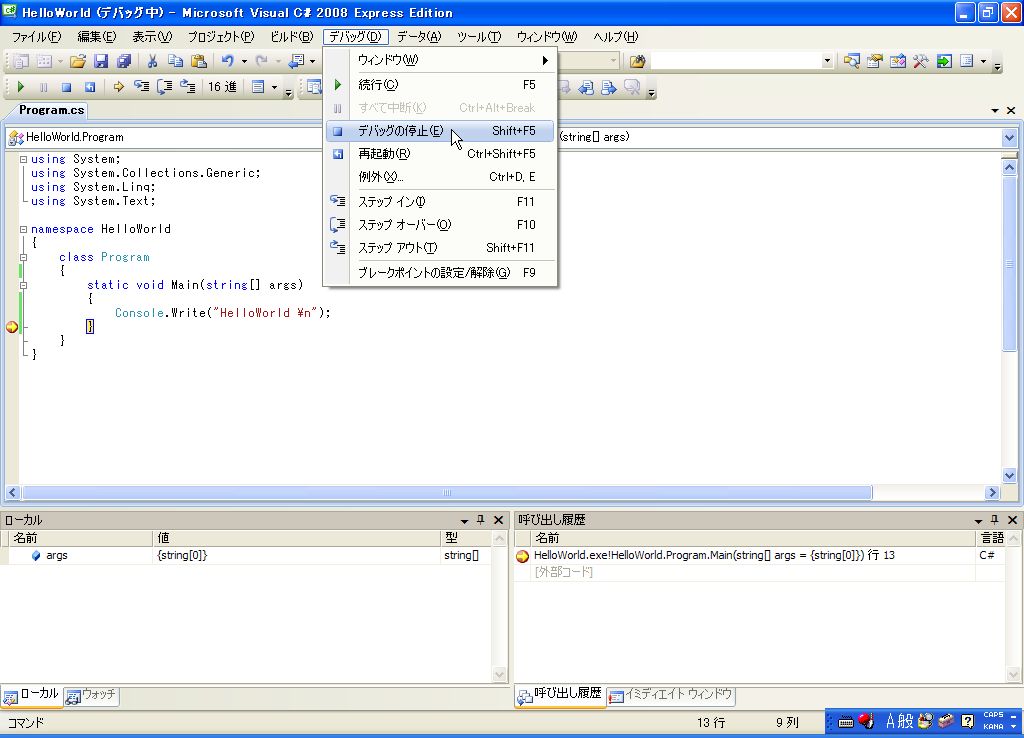1024x738 pixels.
Task: Click the Save All toolbar icon
Action: [x=123, y=61]
